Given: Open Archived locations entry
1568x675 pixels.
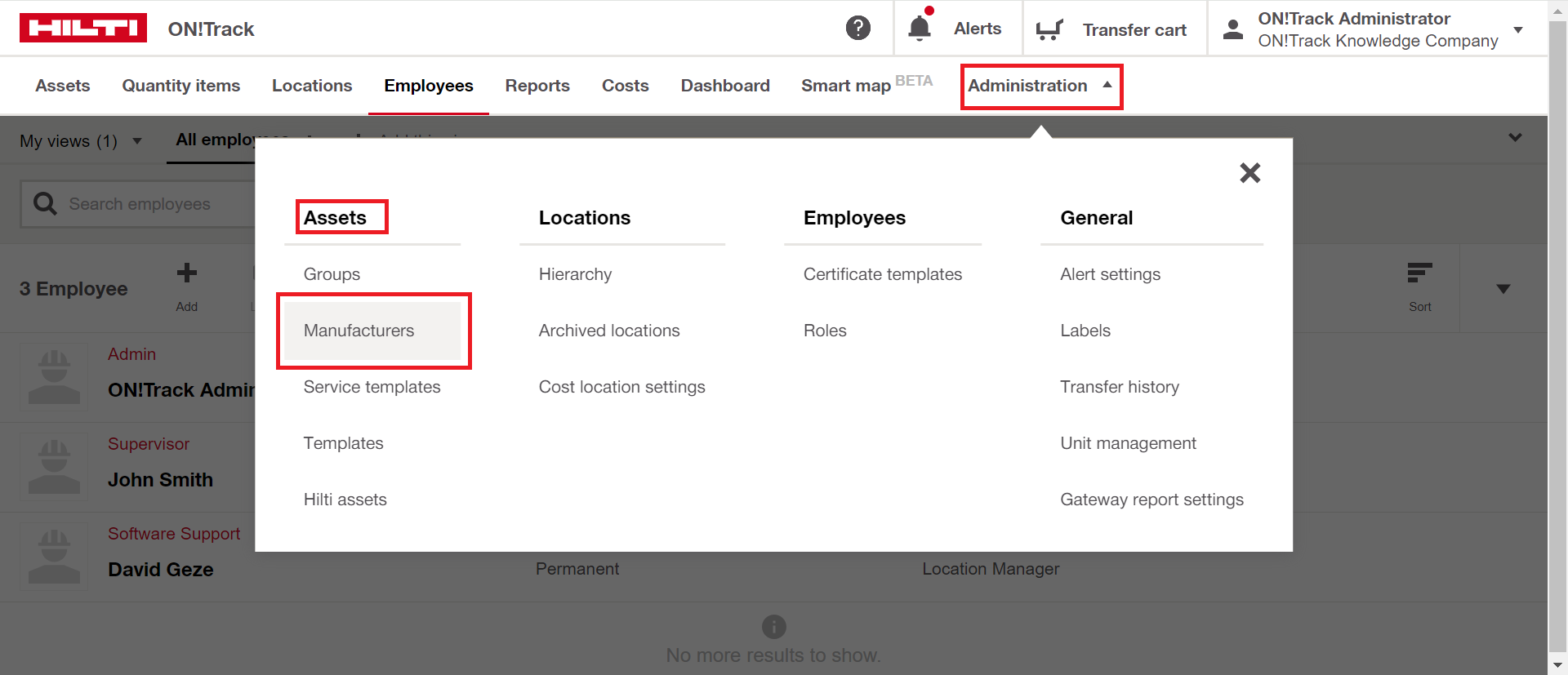Looking at the screenshot, I should click(x=609, y=331).
